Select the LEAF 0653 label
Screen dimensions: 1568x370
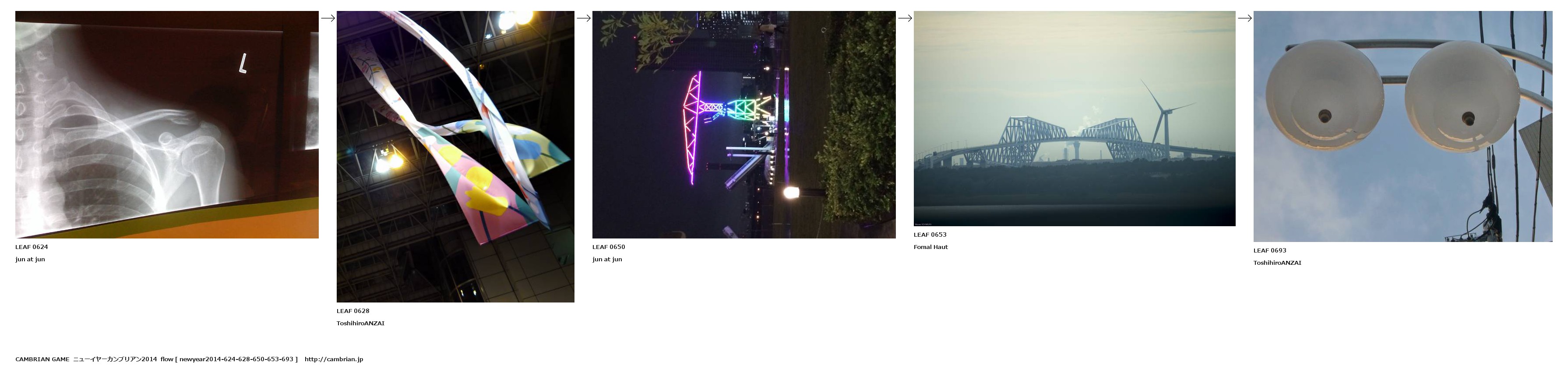coord(930,235)
